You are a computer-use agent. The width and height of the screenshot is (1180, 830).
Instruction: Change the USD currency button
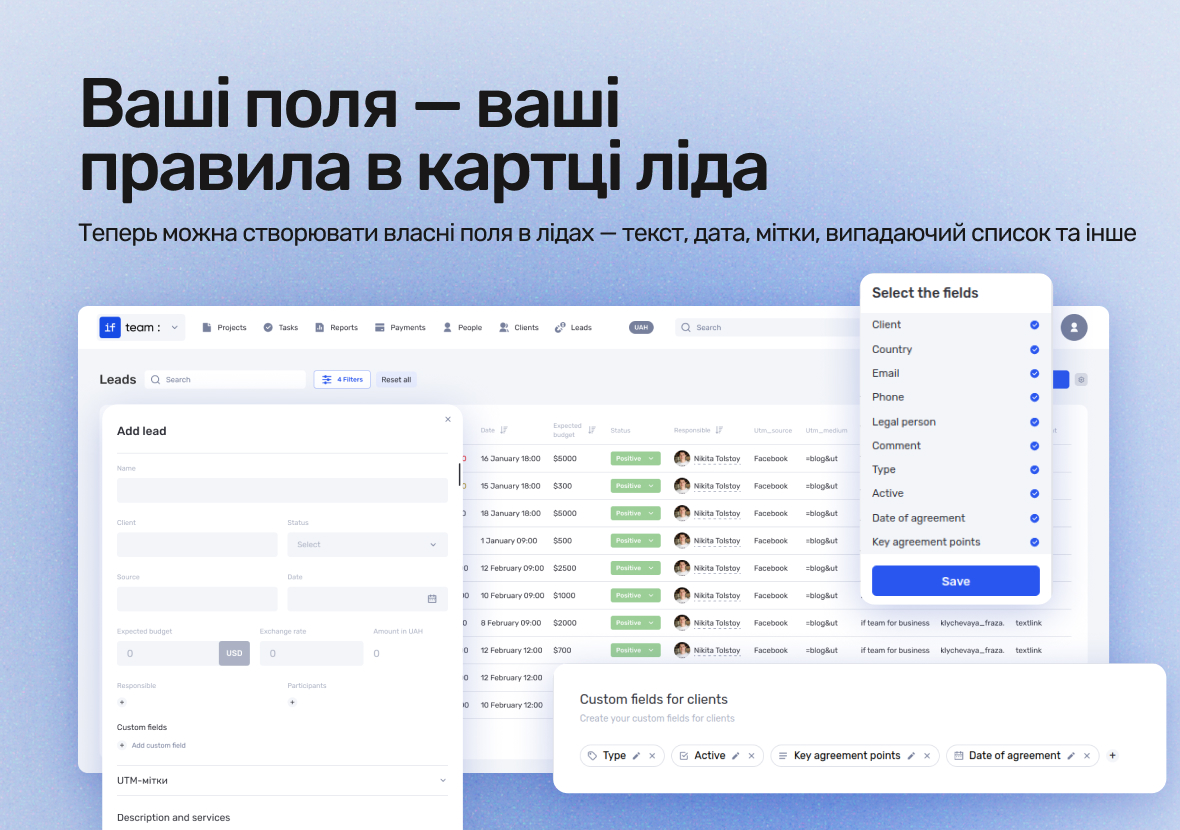(234, 653)
